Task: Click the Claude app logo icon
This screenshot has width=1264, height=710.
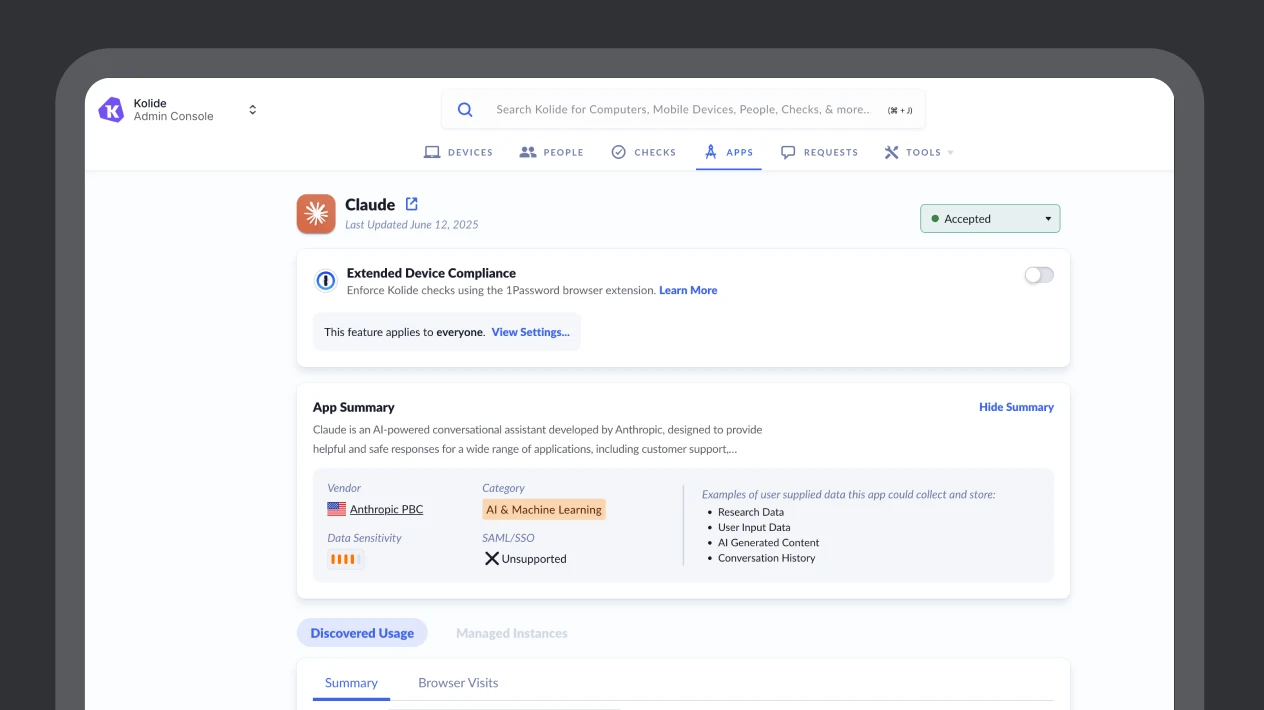Action: (x=316, y=214)
